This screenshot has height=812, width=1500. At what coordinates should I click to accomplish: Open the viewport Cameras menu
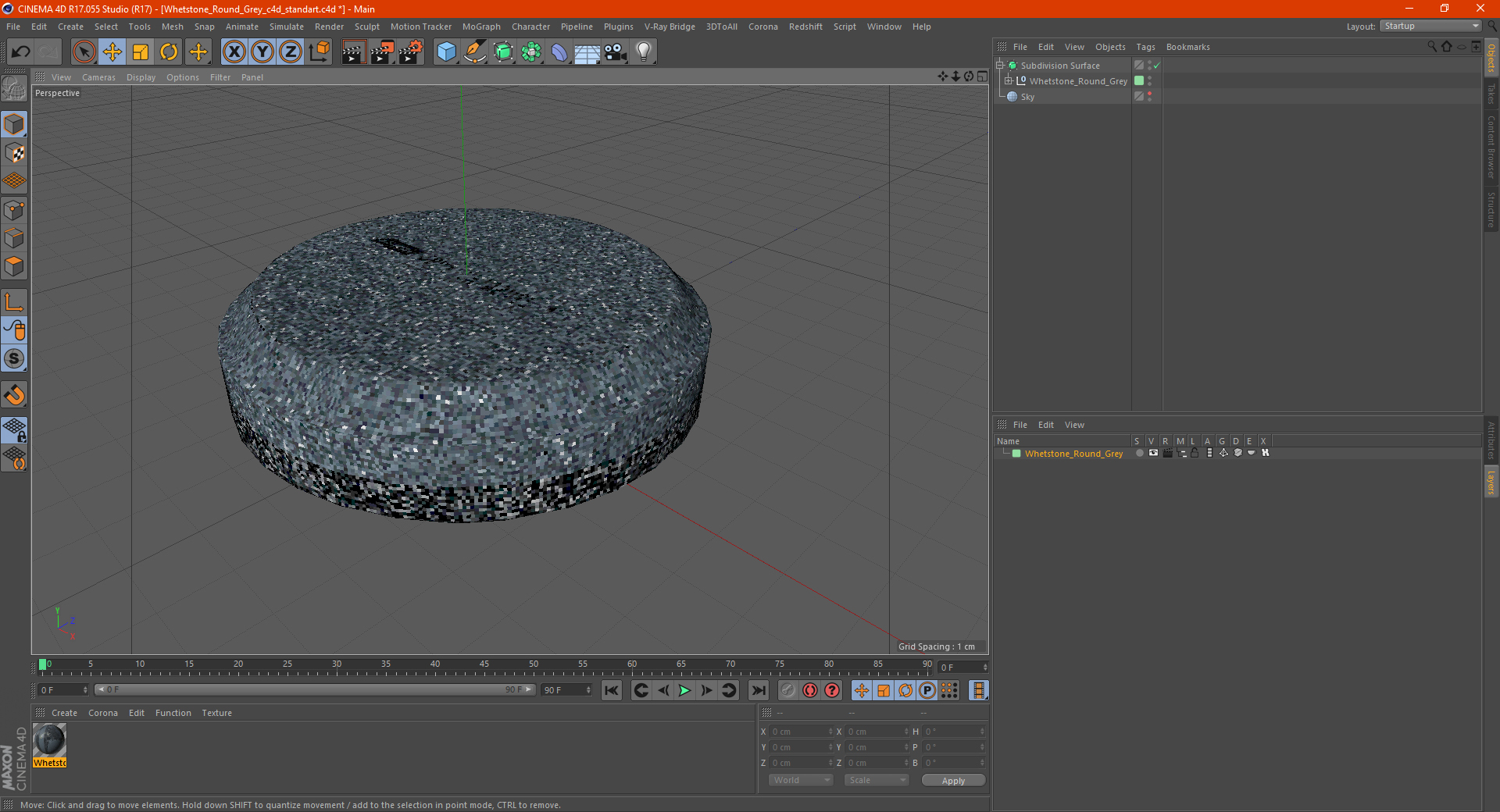[98, 77]
